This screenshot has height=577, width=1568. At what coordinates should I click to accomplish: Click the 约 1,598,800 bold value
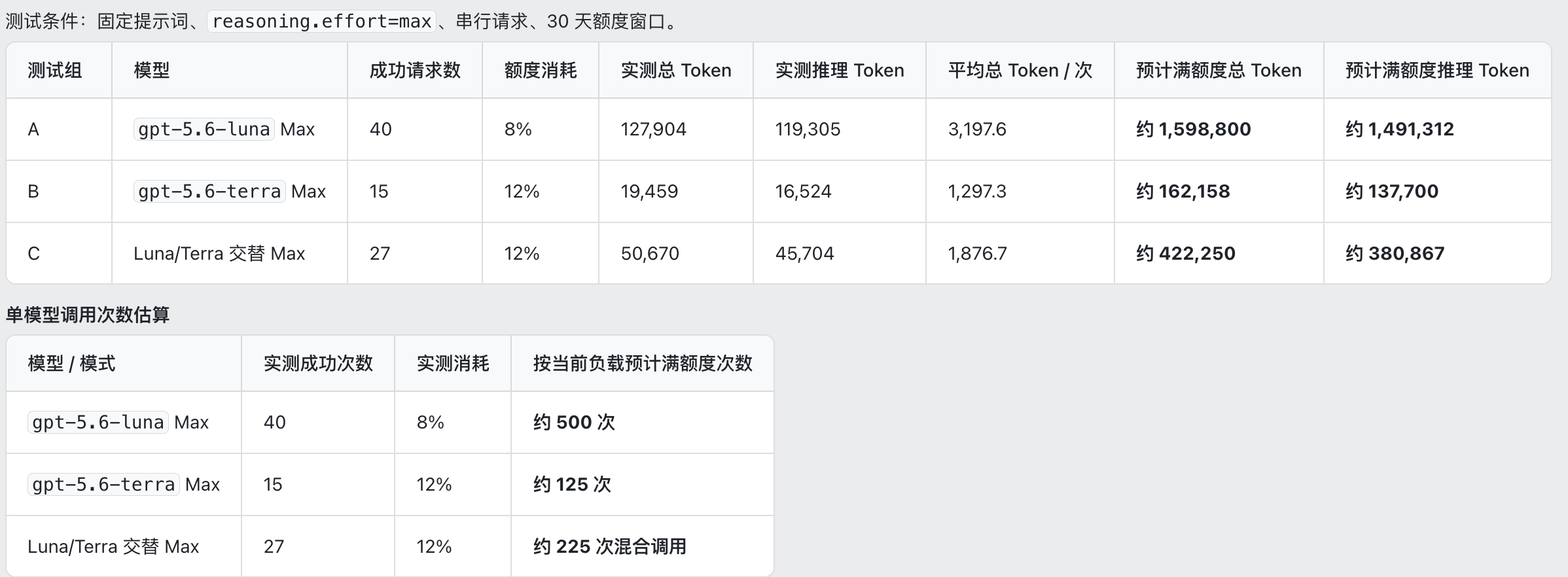[x=1194, y=130]
